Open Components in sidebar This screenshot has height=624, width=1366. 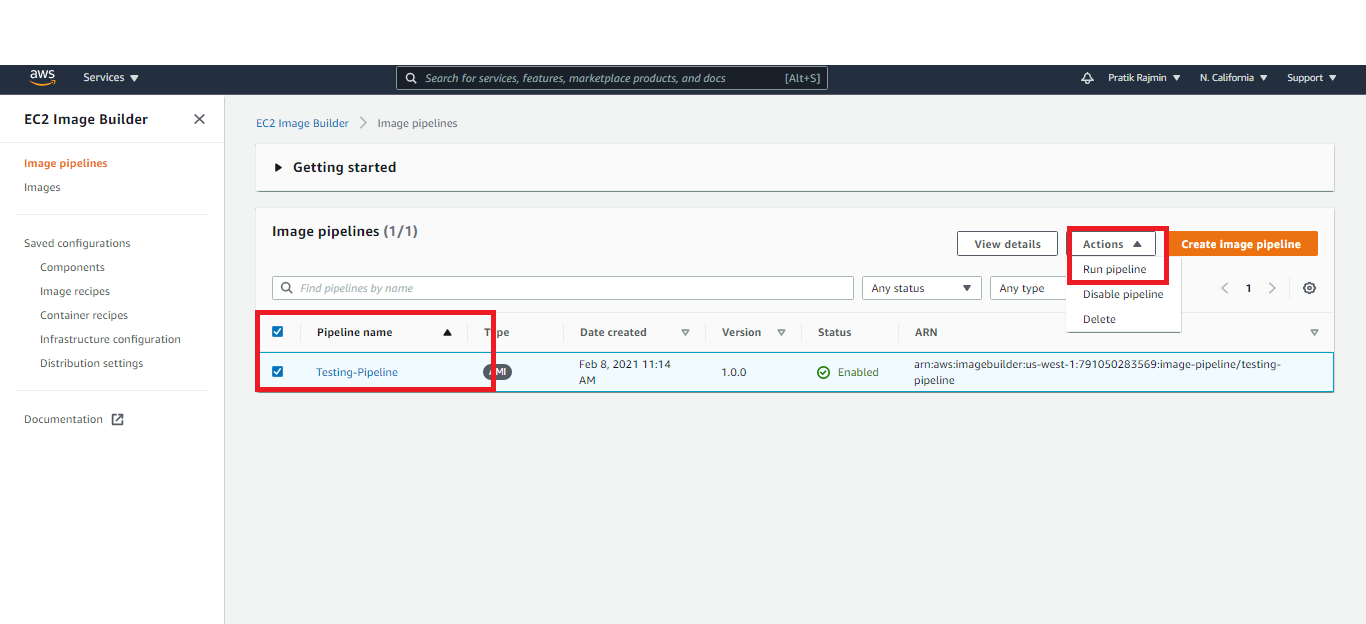72,267
